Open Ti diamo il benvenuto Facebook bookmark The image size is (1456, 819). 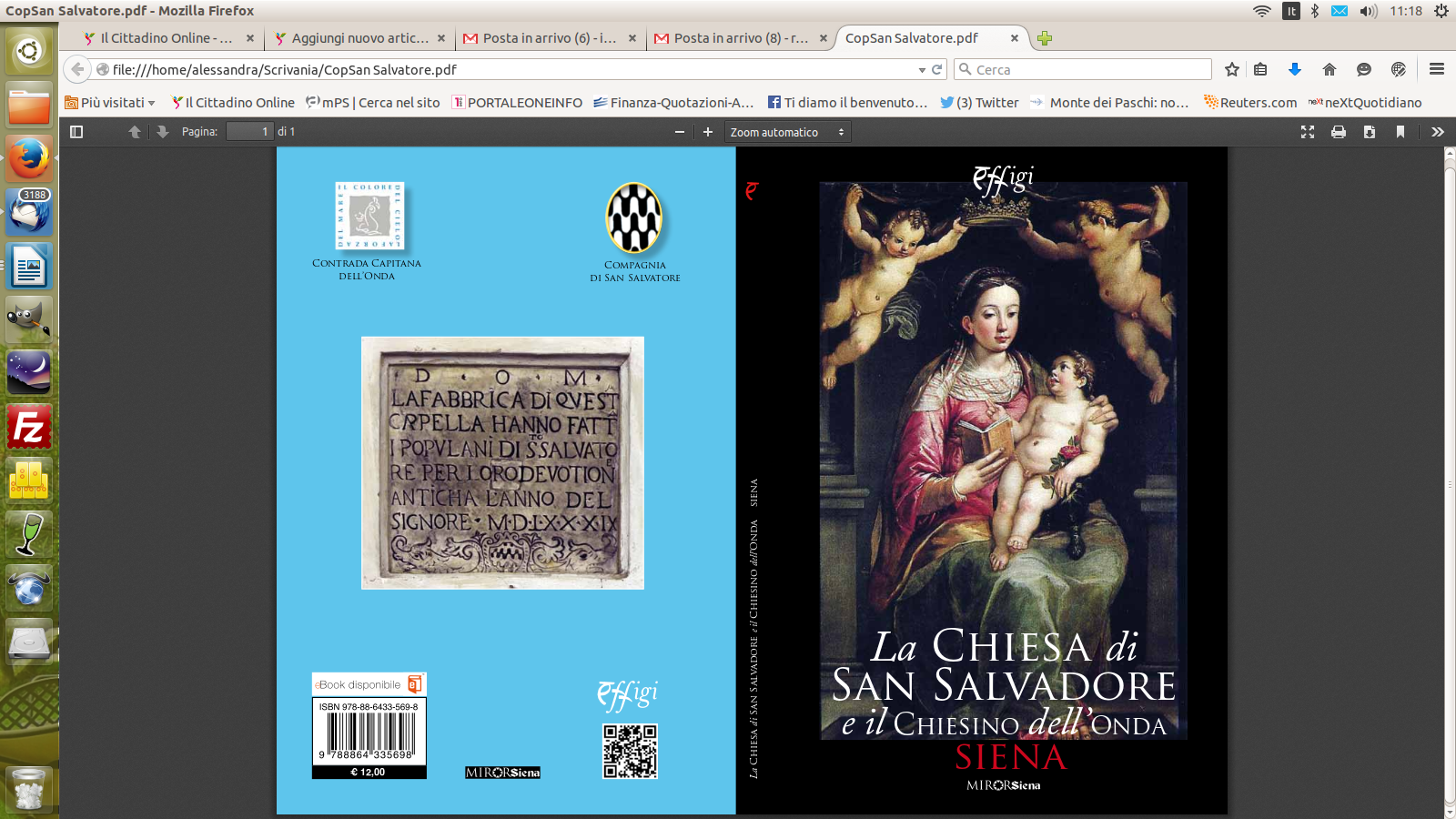tap(847, 103)
